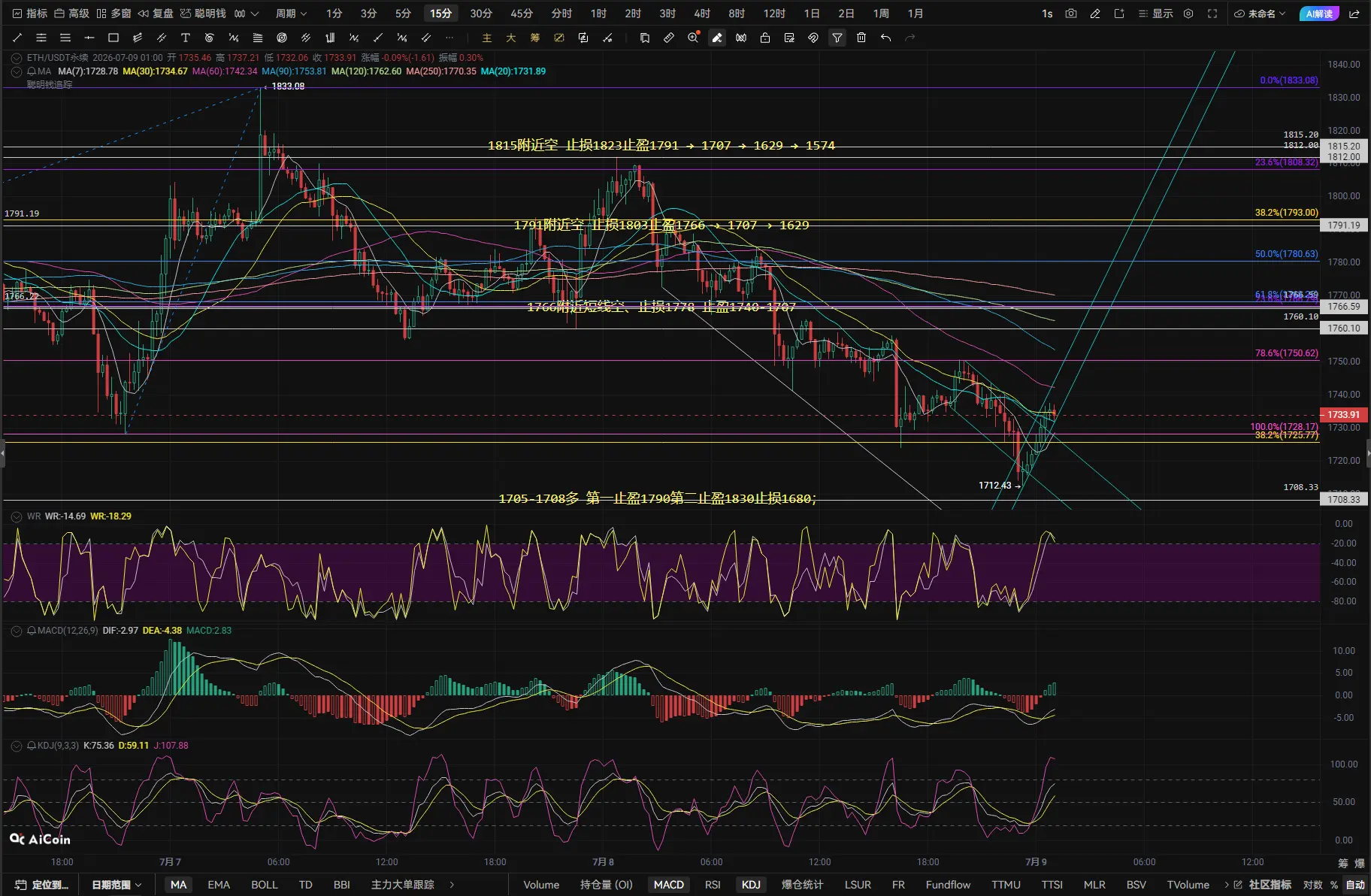The height and width of the screenshot is (896, 1371).
Task: Click the share icon in the top-right corner
Action: (1354, 14)
